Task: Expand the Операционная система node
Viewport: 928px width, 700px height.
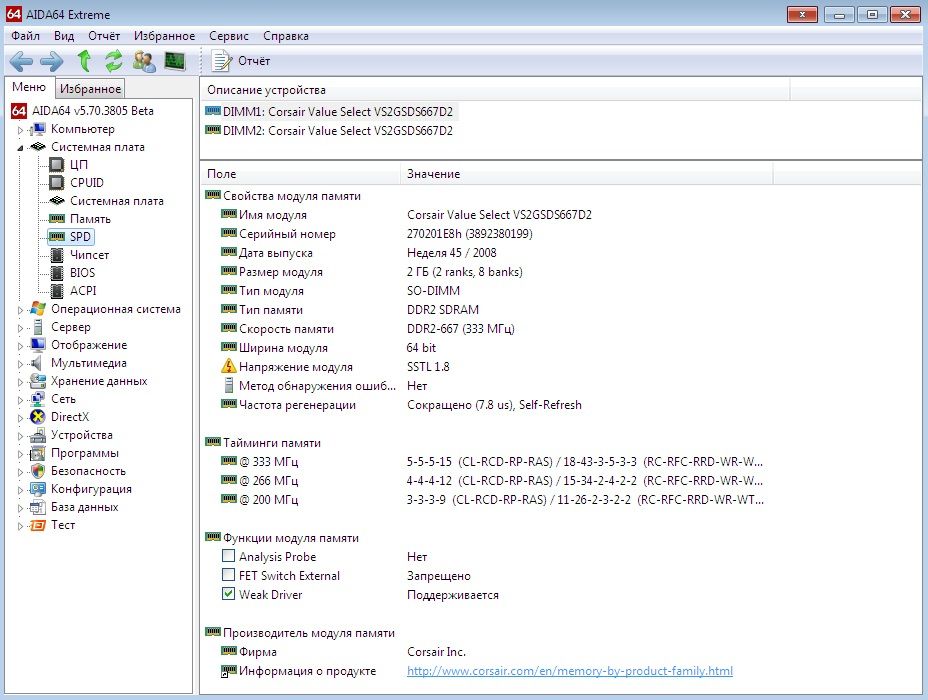Action: [20, 309]
